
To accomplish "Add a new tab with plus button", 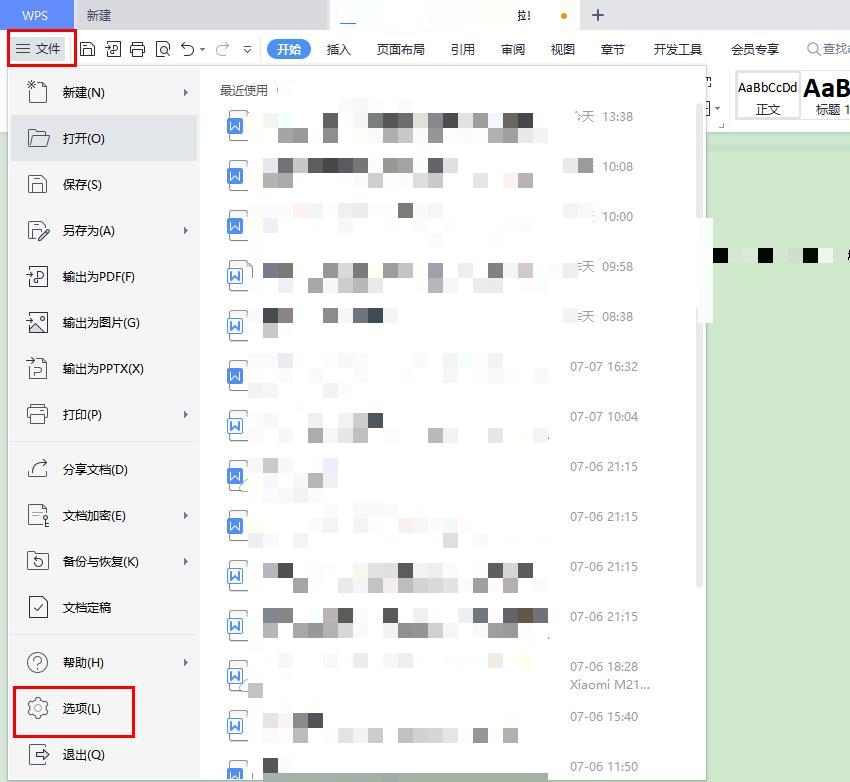I will tap(598, 15).
